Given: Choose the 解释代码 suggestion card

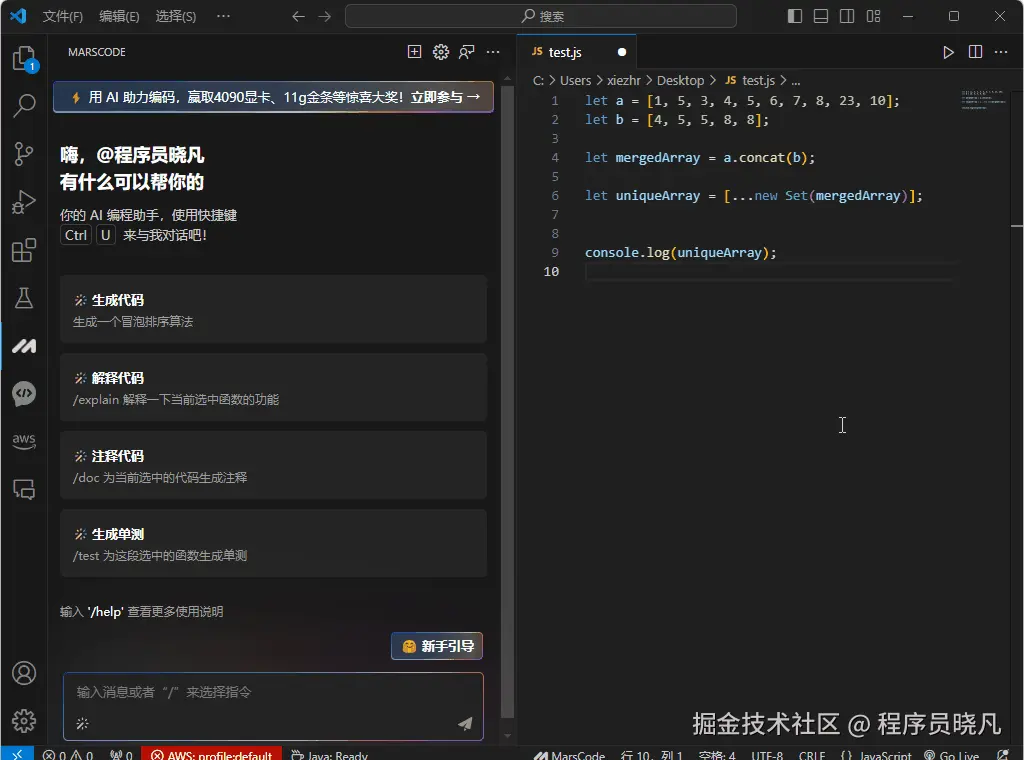Looking at the screenshot, I should (273, 387).
